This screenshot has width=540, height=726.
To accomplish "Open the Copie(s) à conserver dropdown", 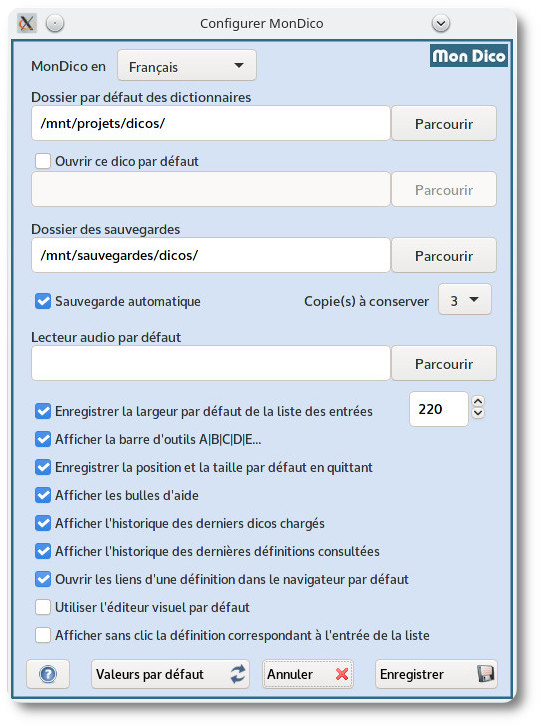I will point(465,300).
